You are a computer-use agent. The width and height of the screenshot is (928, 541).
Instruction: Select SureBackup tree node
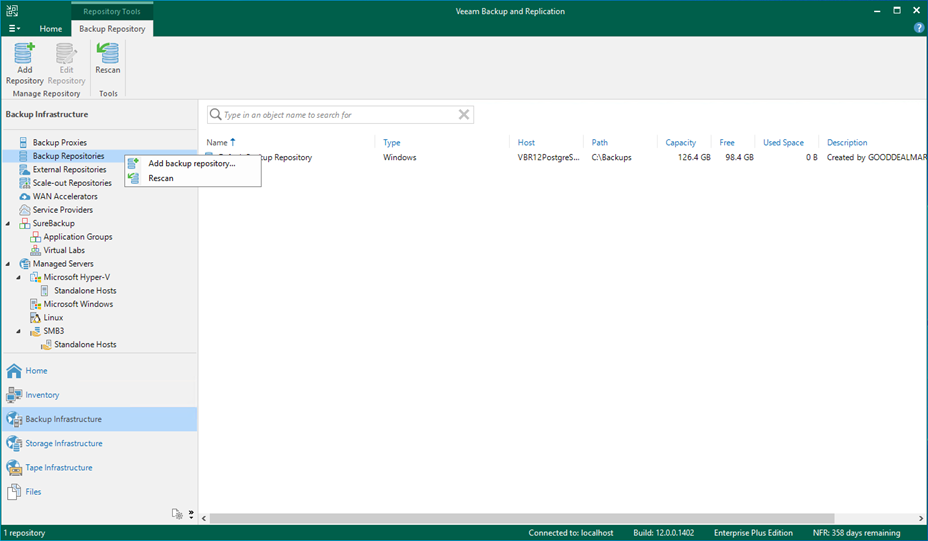point(53,223)
